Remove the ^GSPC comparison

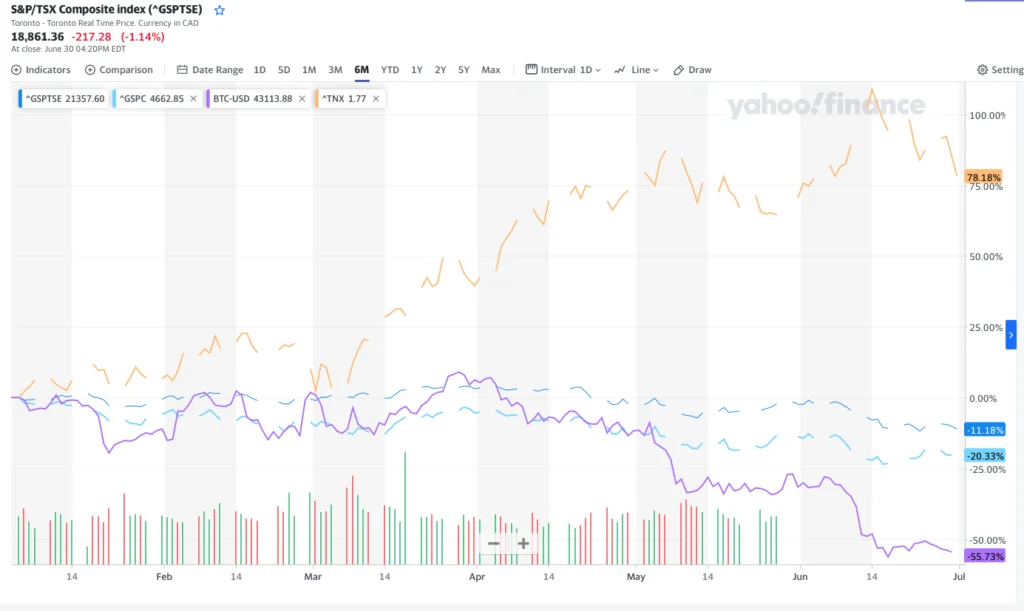point(194,99)
